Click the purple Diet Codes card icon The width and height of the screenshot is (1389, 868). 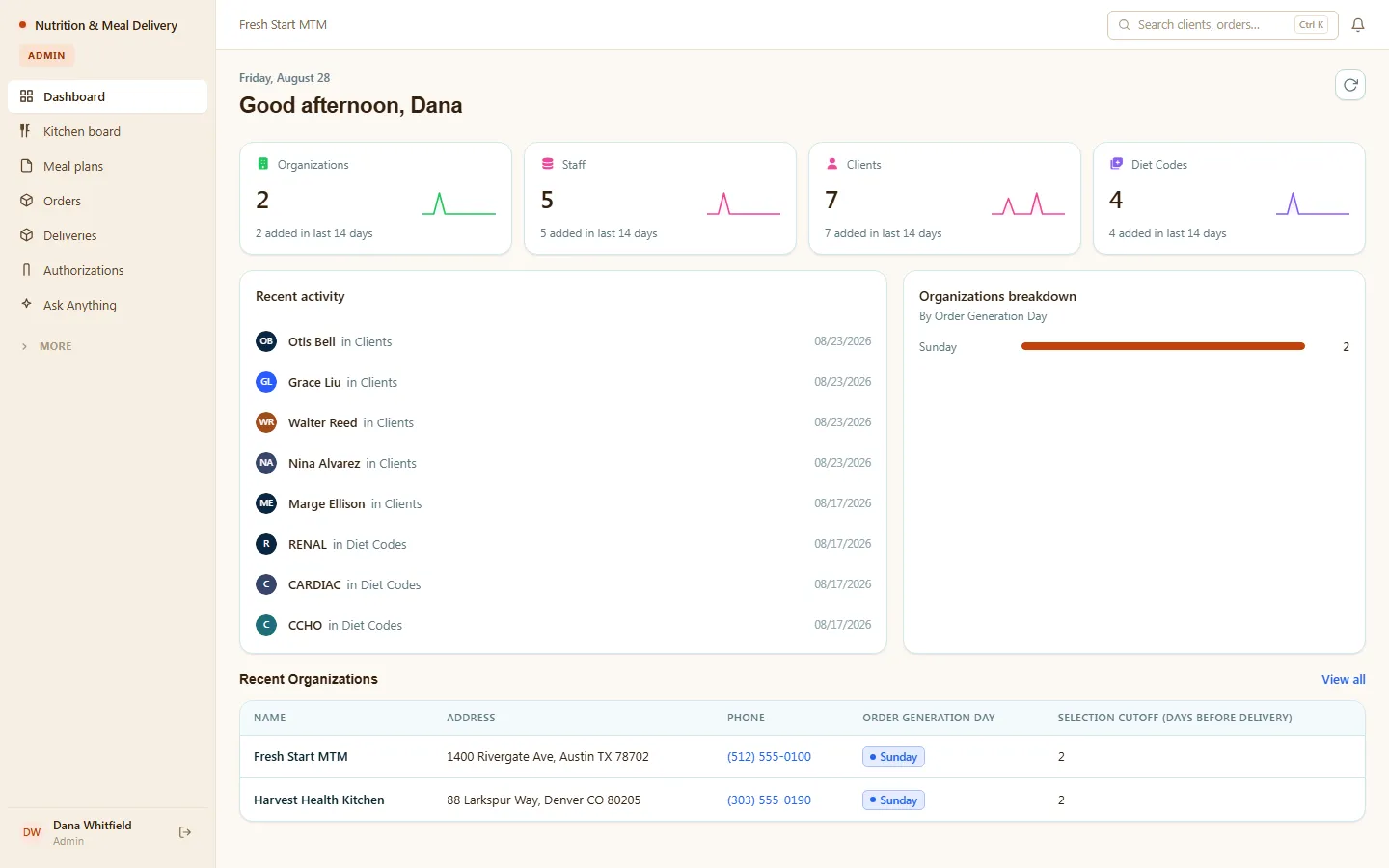[x=1116, y=164]
